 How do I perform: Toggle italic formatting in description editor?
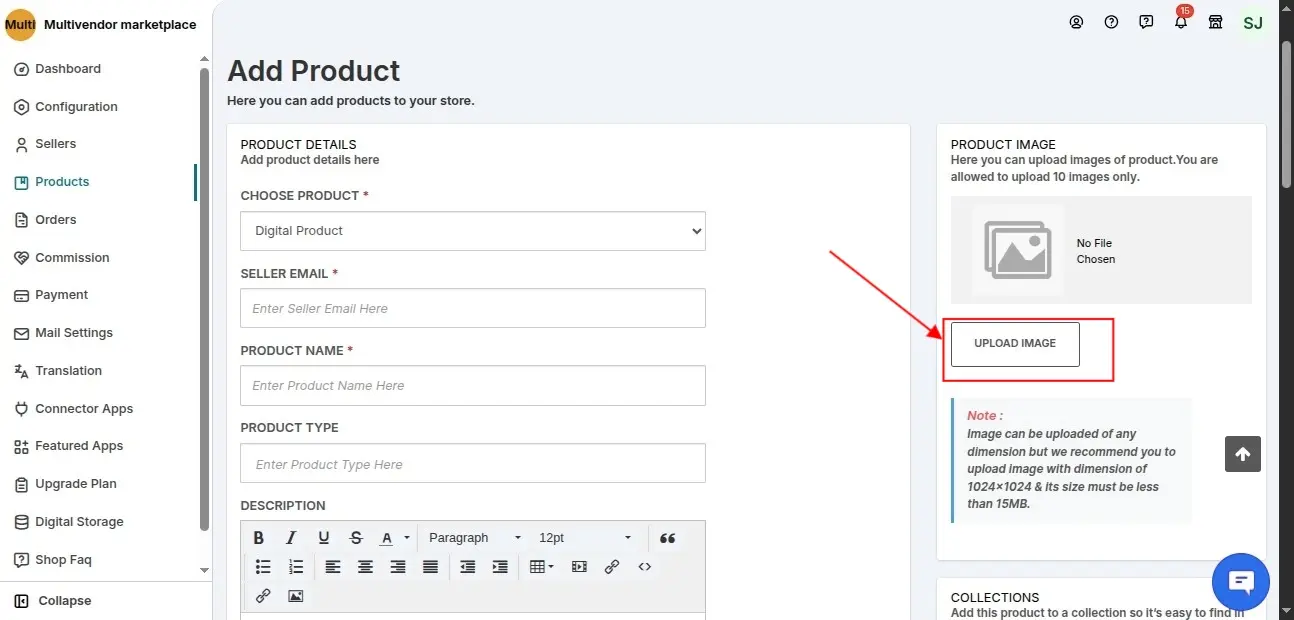(291, 538)
